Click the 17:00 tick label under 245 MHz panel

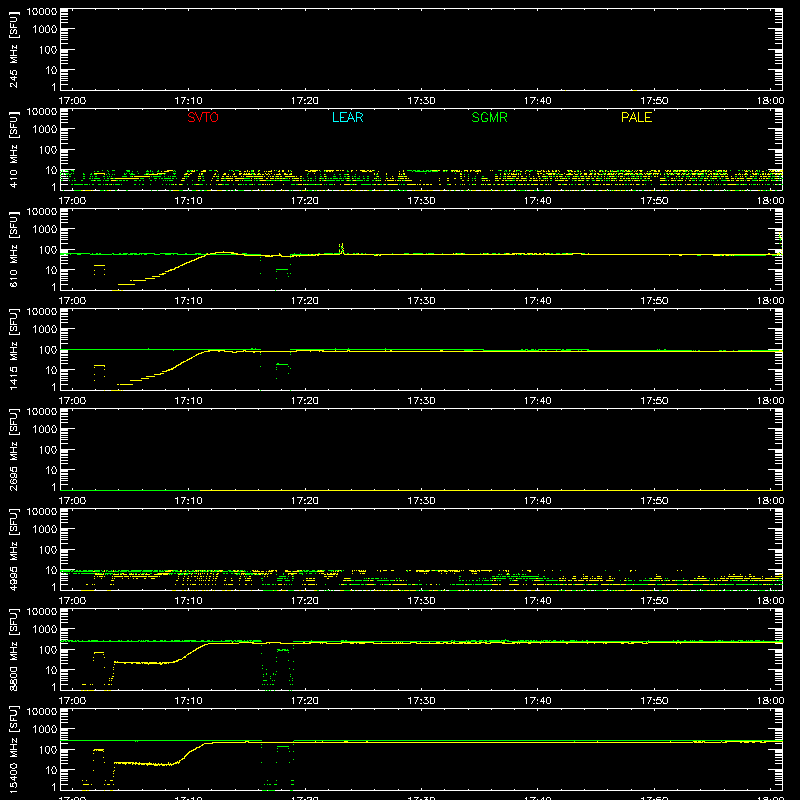tap(72, 101)
